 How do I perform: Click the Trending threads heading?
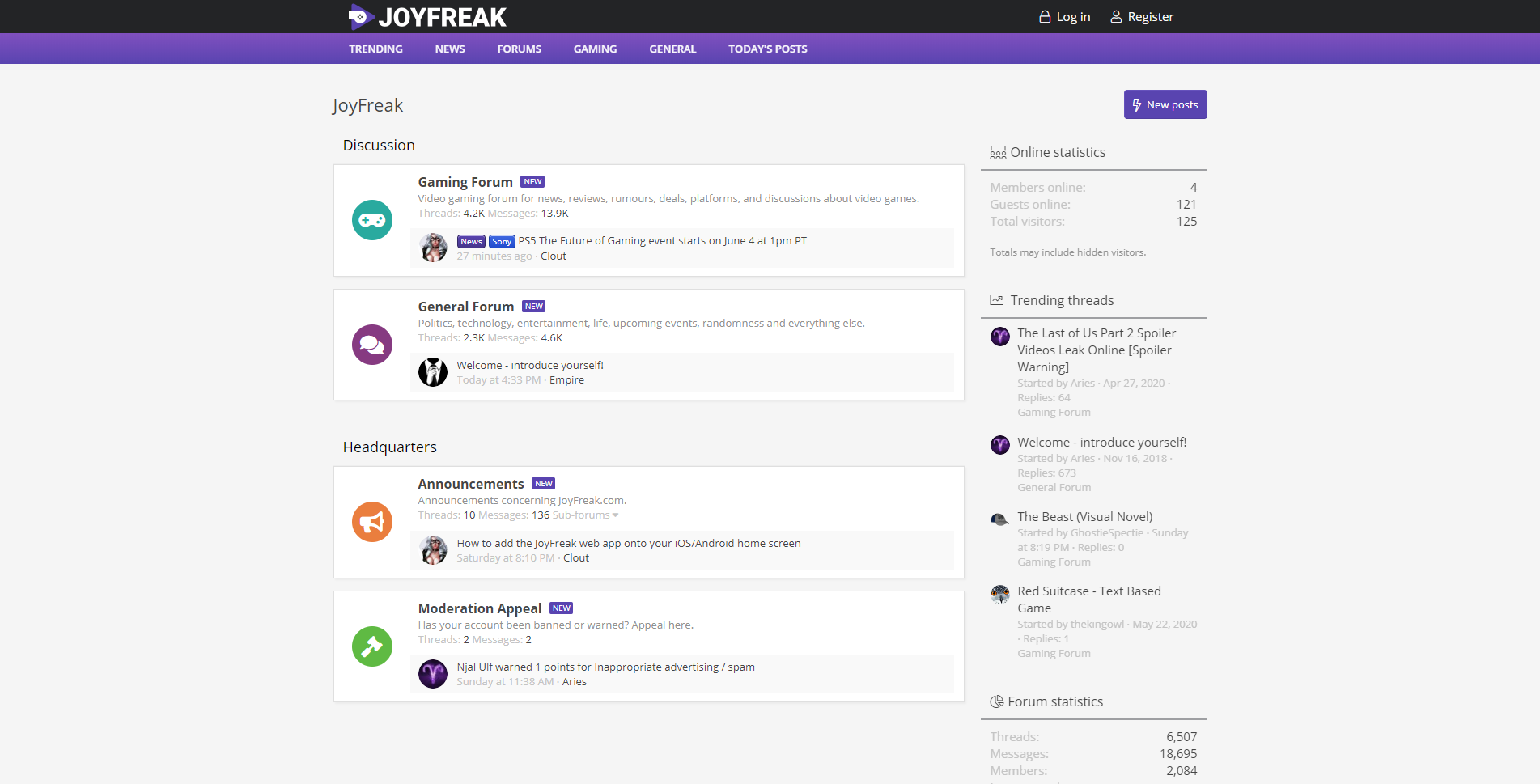click(1062, 300)
